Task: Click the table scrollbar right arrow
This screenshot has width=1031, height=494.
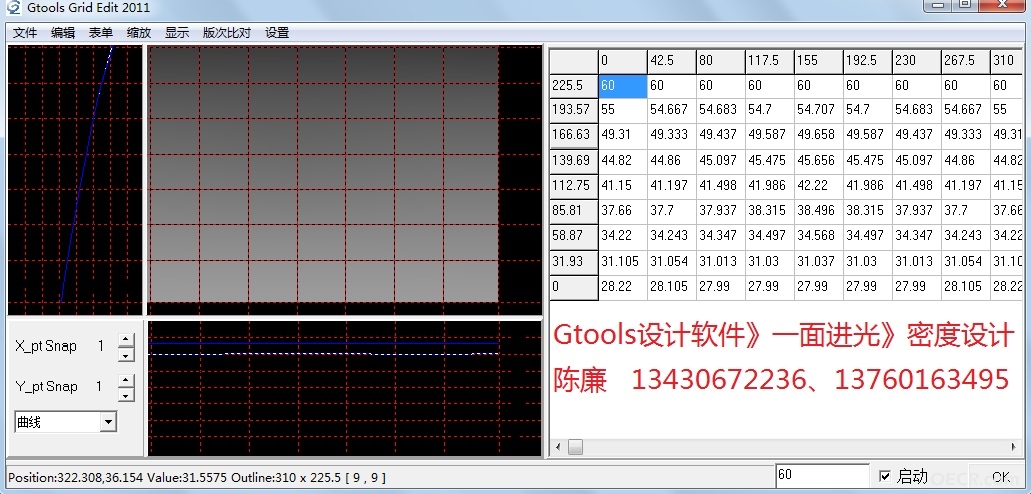Action: click(x=1013, y=447)
